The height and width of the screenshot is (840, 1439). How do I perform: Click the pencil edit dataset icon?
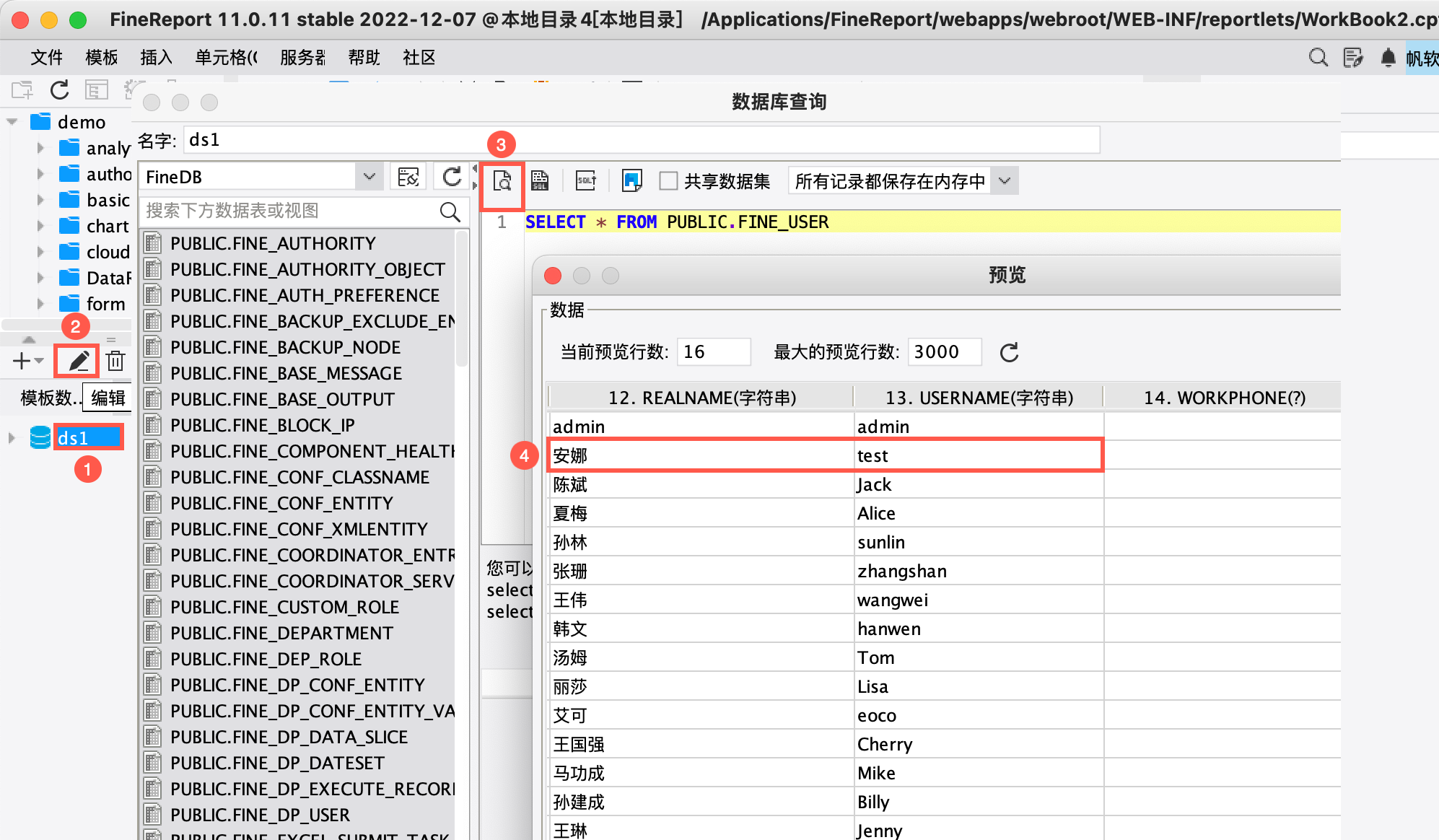(78, 360)
